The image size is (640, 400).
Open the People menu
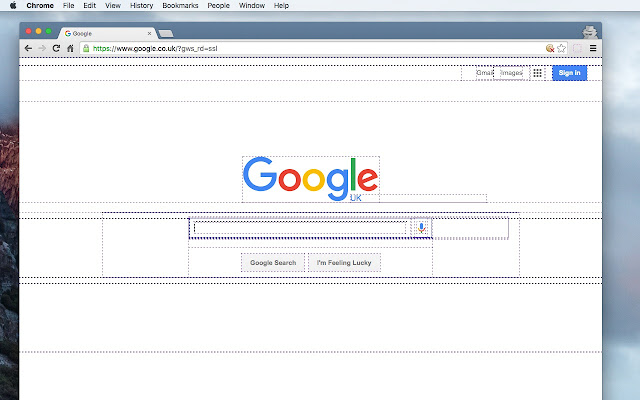pyautogui.click(x=218, y=5)
